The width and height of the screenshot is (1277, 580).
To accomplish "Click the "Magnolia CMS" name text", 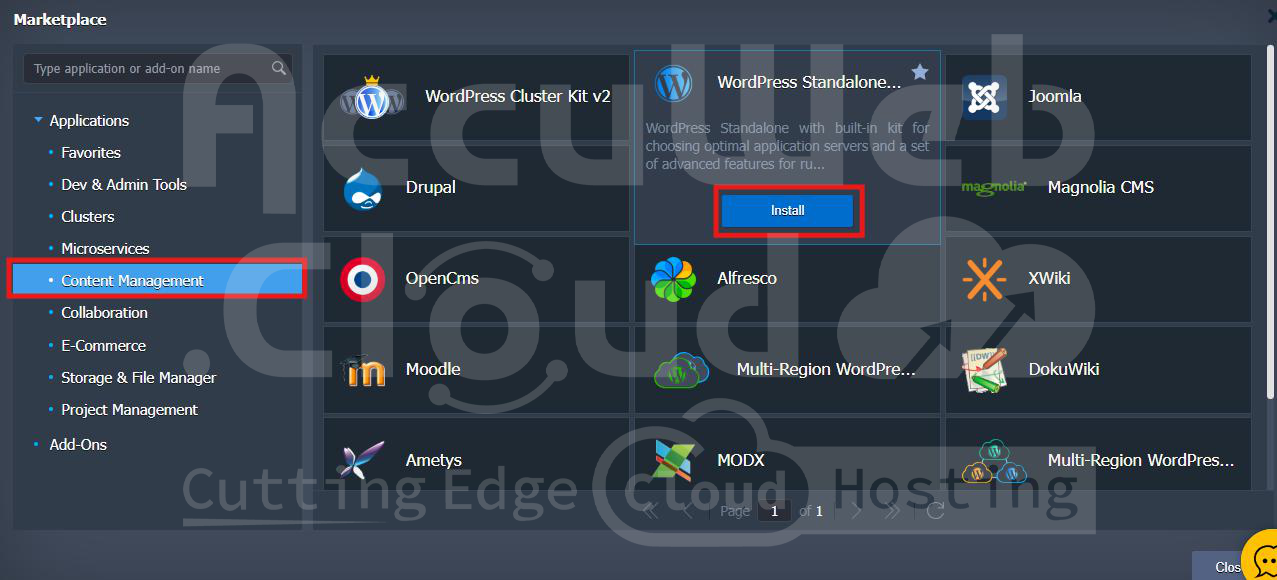I will (1101, 187).
